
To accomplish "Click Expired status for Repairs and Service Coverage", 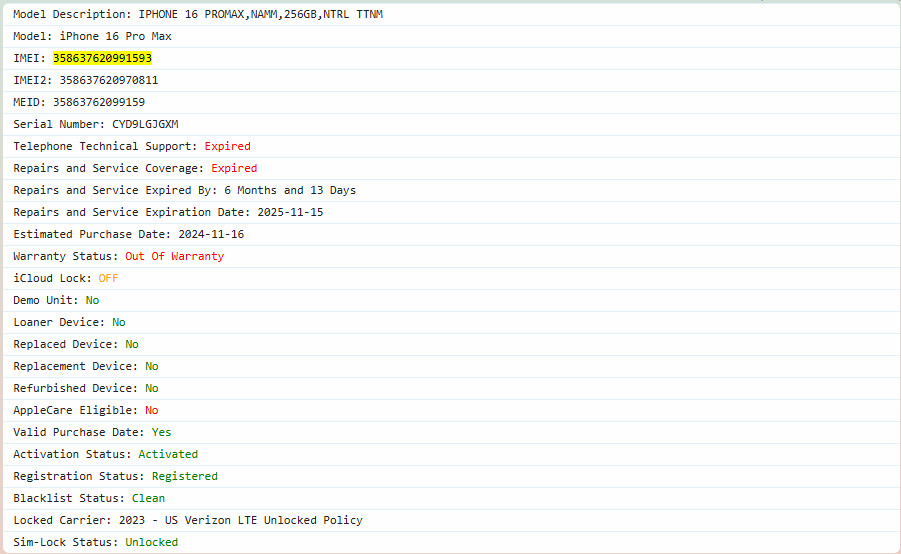I will 234,168.
